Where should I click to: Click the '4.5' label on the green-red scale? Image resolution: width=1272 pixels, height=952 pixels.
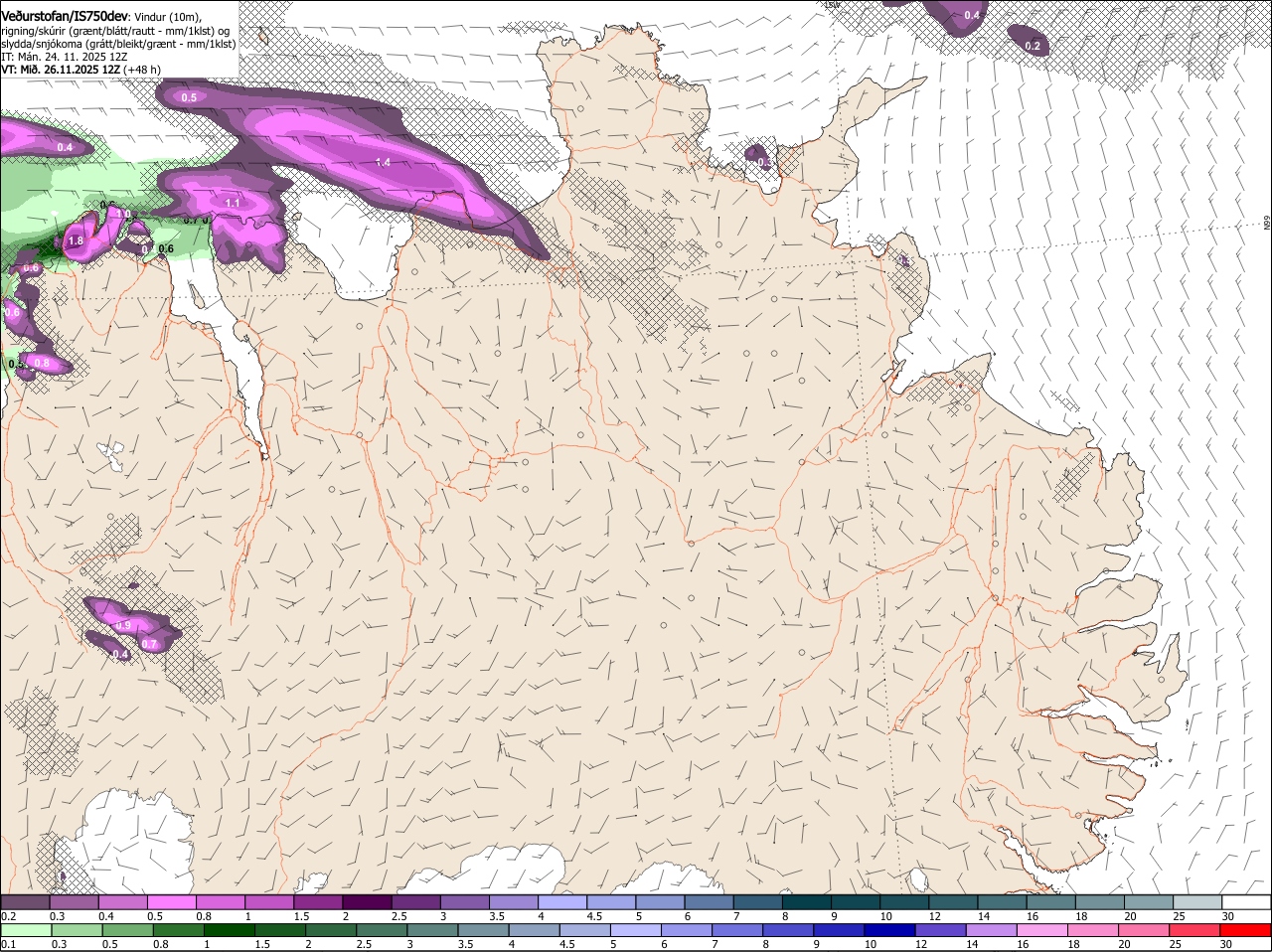[x=567, y=944]
